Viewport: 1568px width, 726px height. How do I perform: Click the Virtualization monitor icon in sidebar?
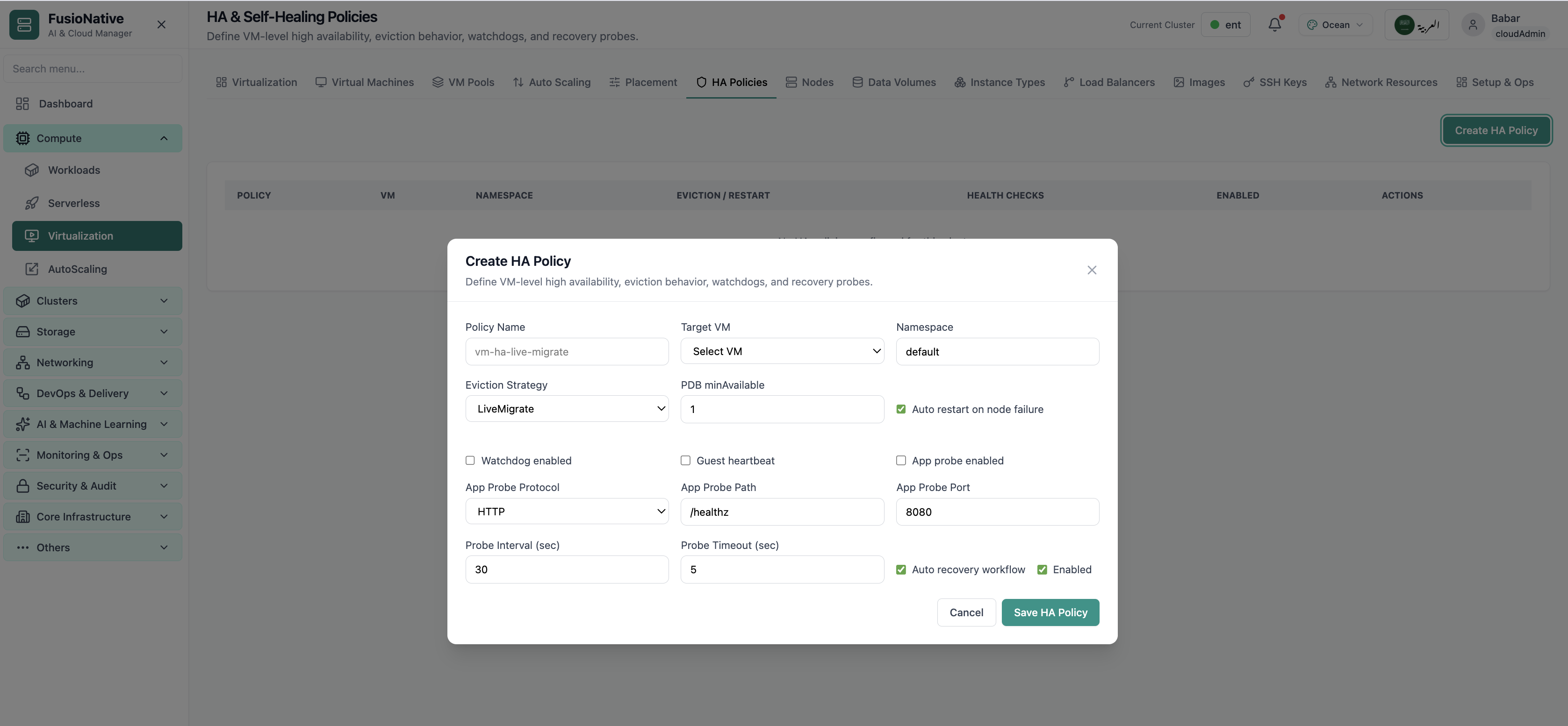click(32, 236)
